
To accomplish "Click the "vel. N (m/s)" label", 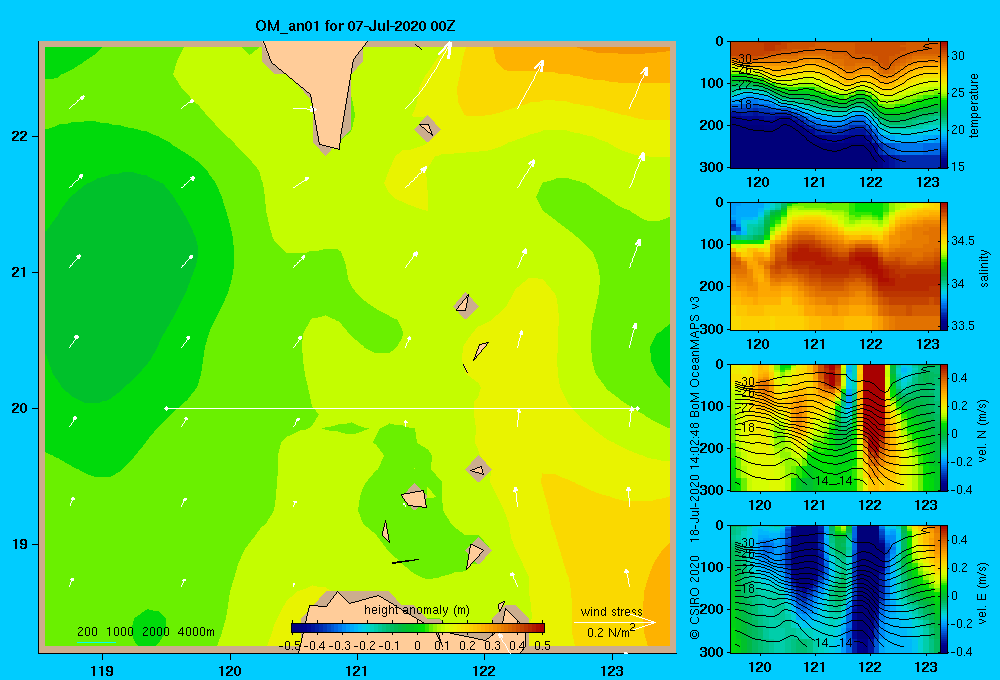I will coord(982,431).
